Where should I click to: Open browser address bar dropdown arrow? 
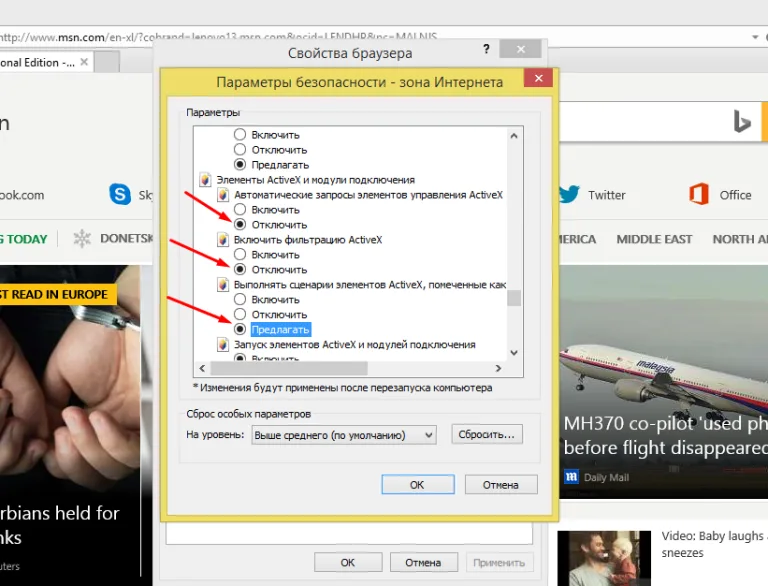coord(755,37)
